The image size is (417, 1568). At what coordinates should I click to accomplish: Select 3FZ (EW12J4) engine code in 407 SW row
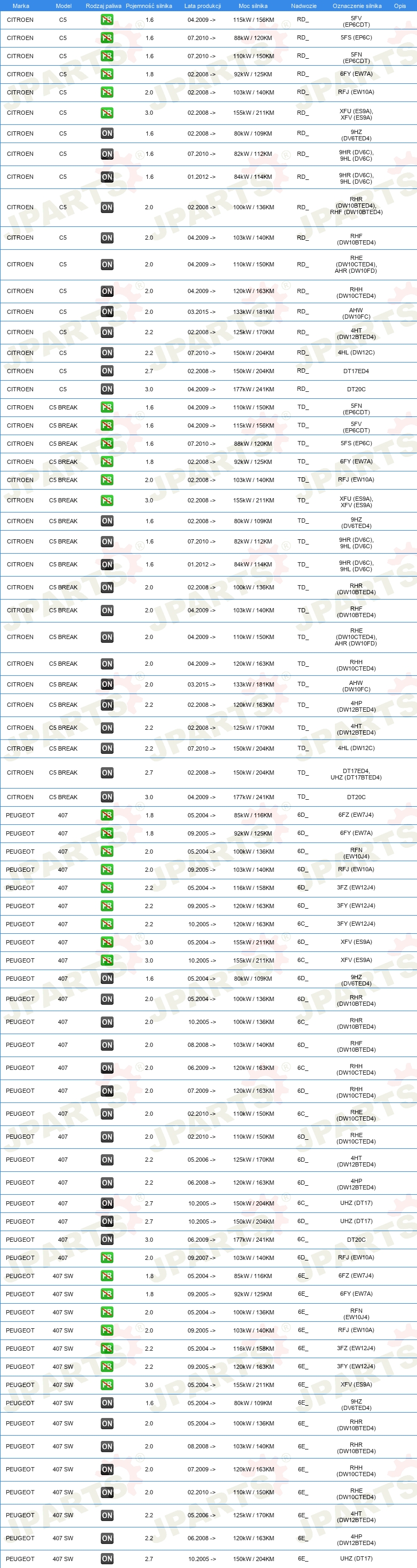(x=356, y=1348)
